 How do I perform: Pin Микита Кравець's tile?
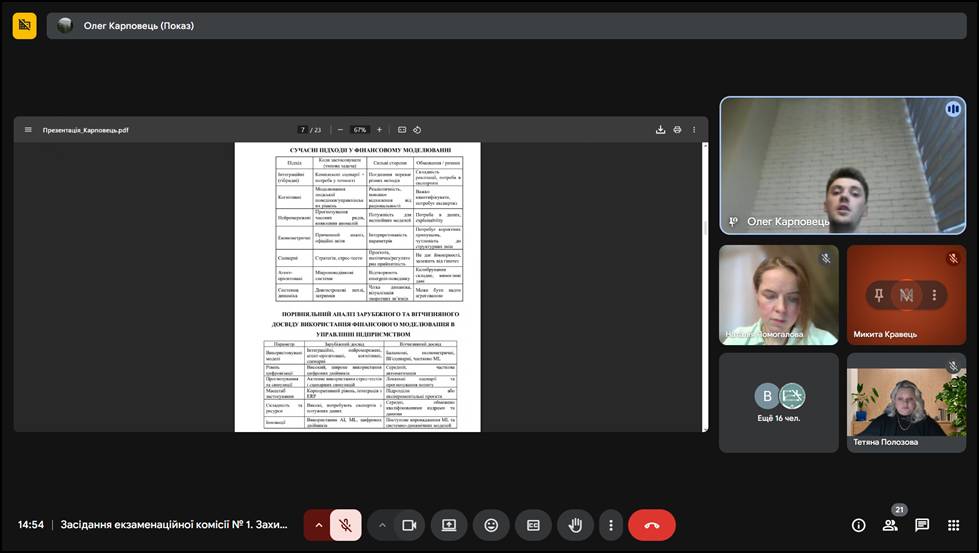click(878, 295)
